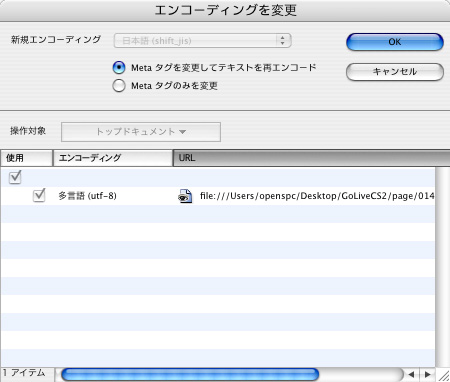Click the scroll right arrow

(x=427, y=375)
